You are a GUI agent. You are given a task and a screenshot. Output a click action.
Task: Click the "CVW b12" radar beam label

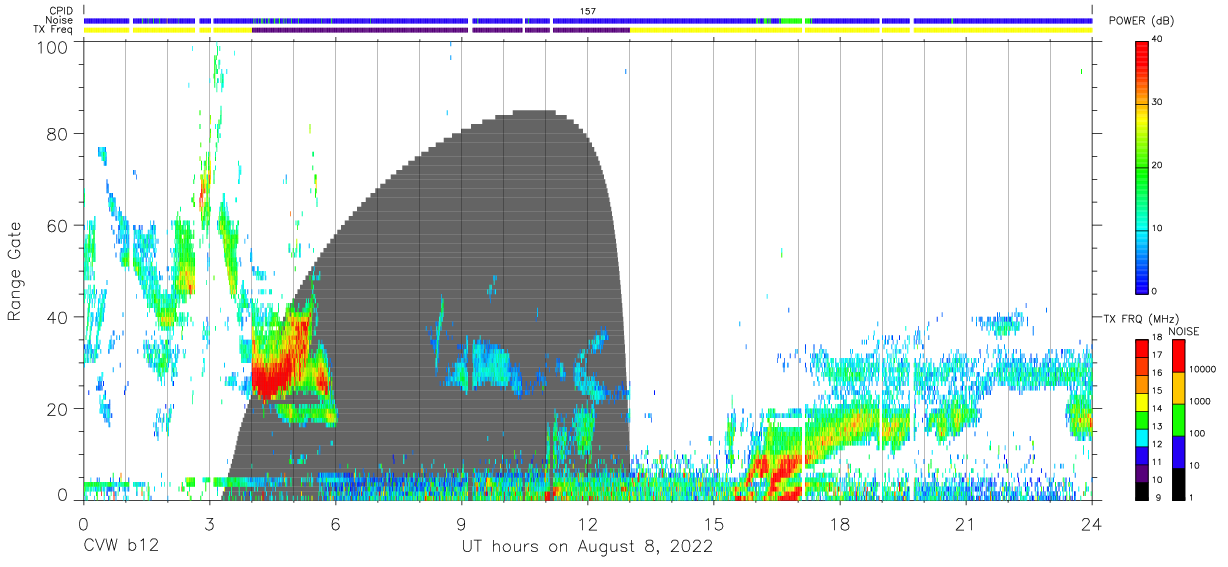click(120, 547)
